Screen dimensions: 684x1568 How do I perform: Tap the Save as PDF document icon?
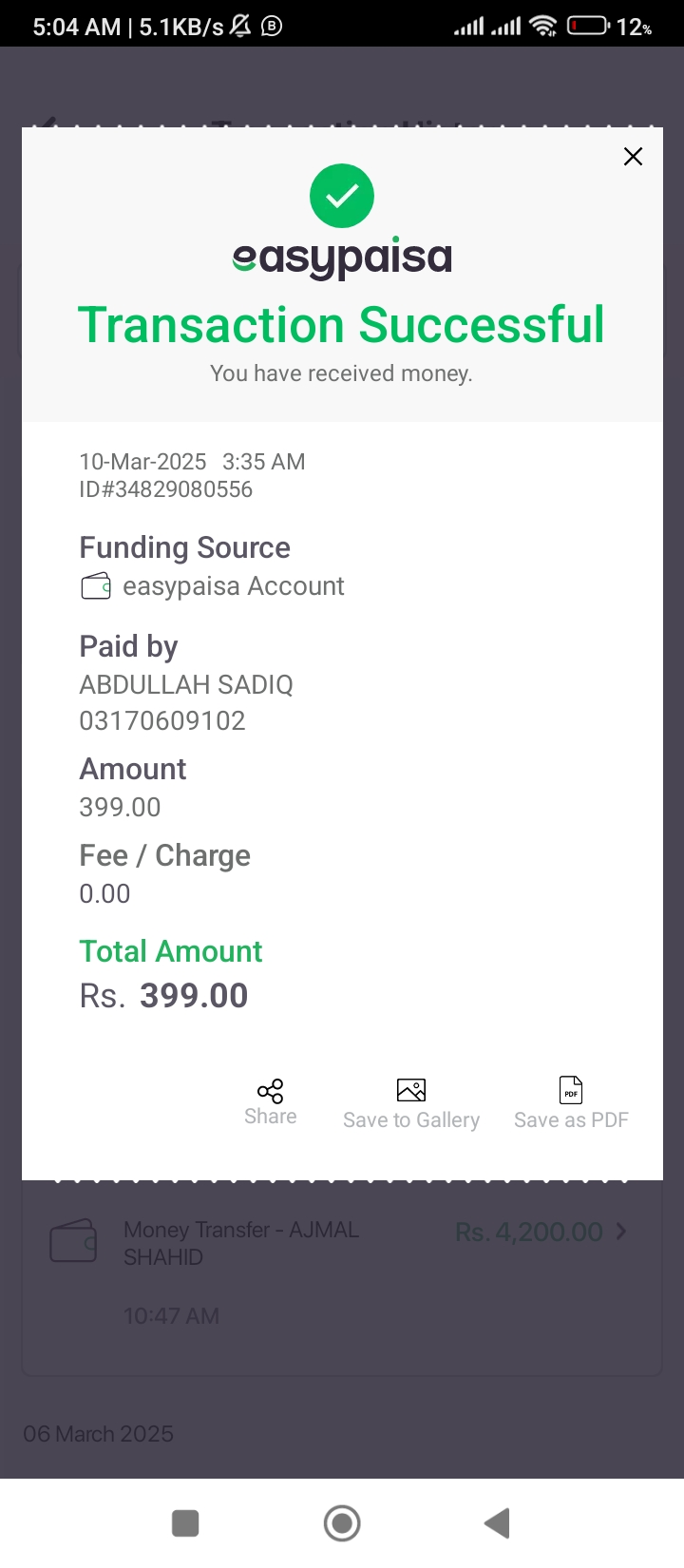point(571,1090)
